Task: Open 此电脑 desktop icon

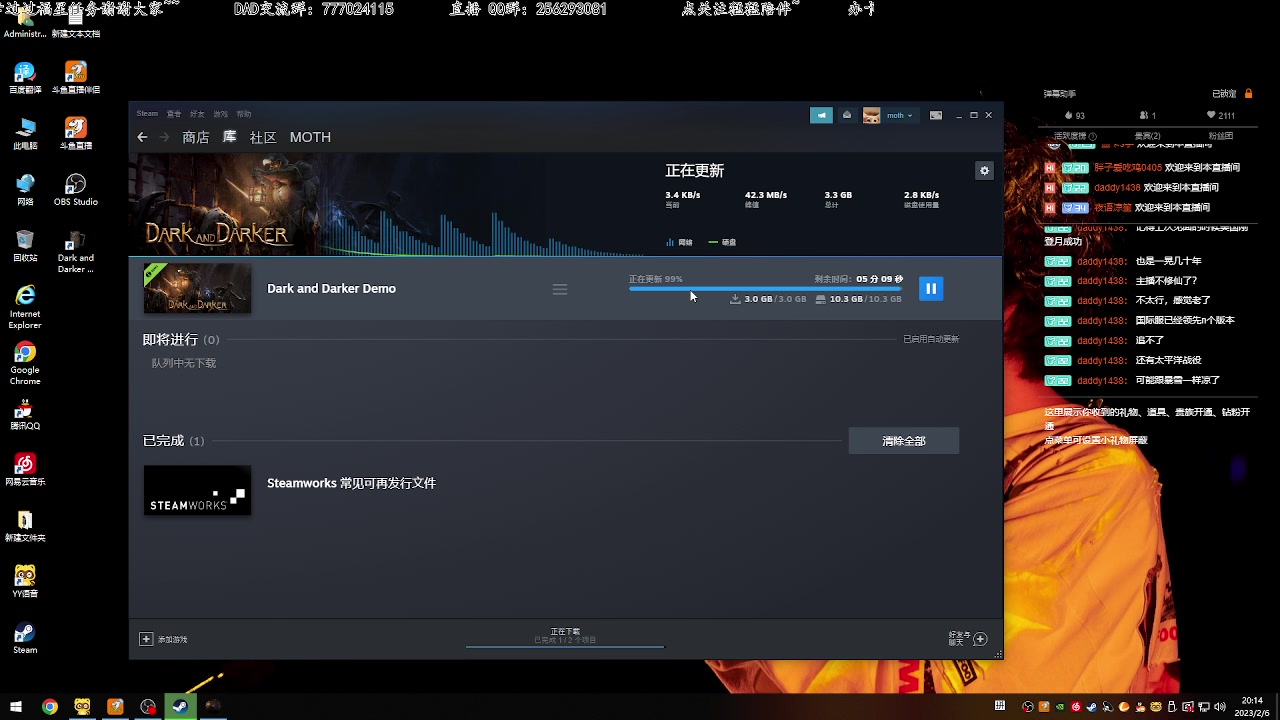Action: [x=25, y=134]
